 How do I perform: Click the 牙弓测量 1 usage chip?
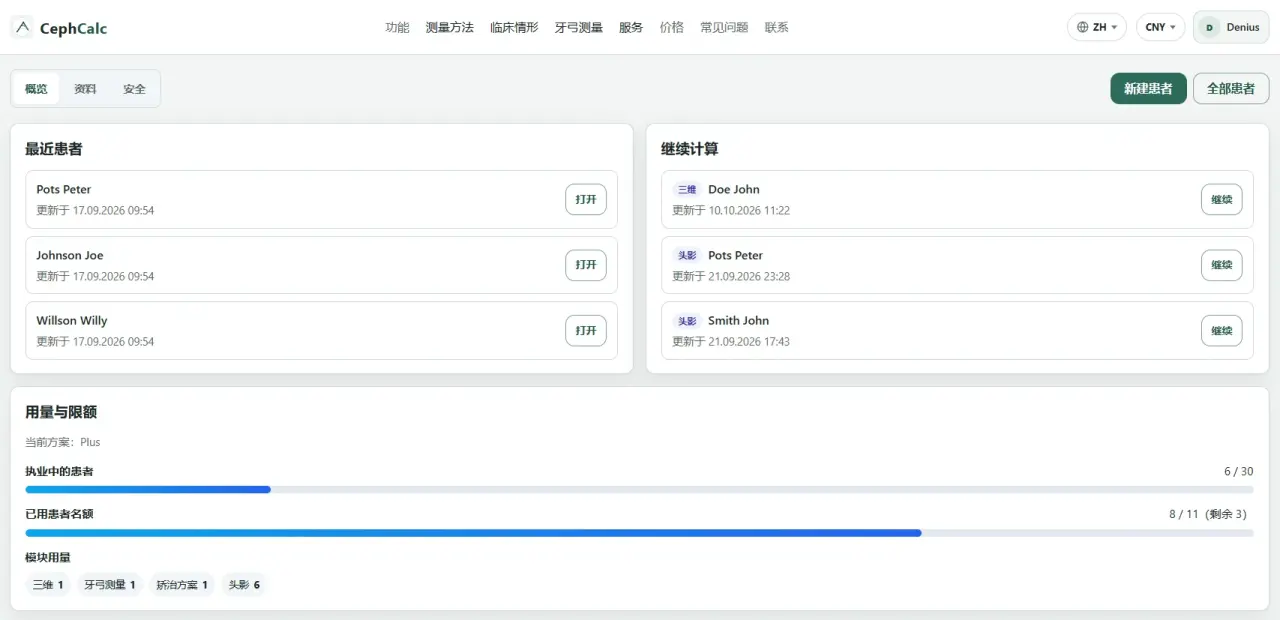click(x=110, y=585)
